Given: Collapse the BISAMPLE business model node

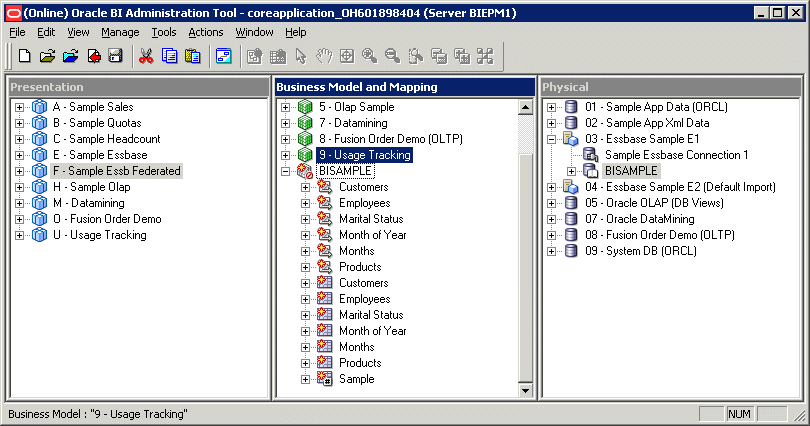Looking at the screenshot, I should [x=285, y=171].
